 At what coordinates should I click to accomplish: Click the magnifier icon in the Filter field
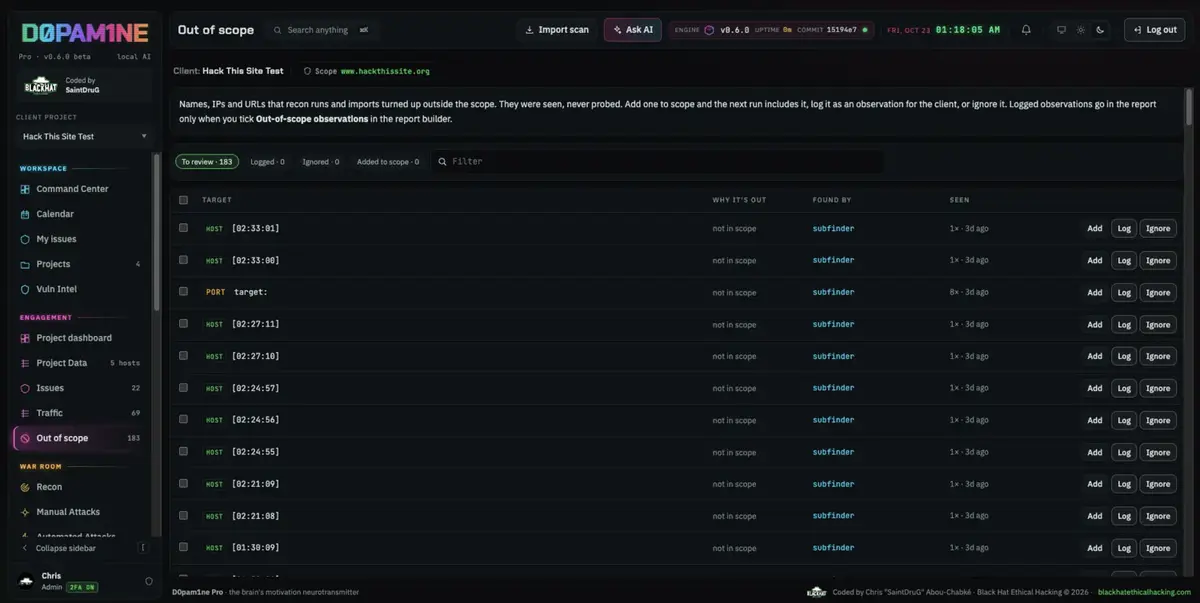click(442, 161)
